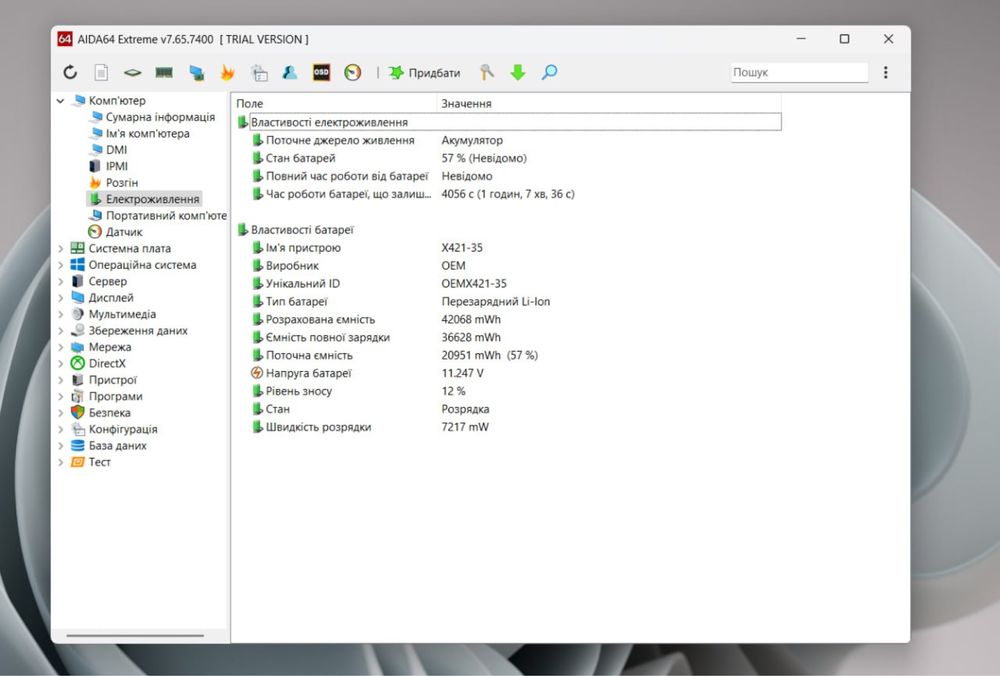
Task: Select the Рівень зносу row
Action: (508, 391)
